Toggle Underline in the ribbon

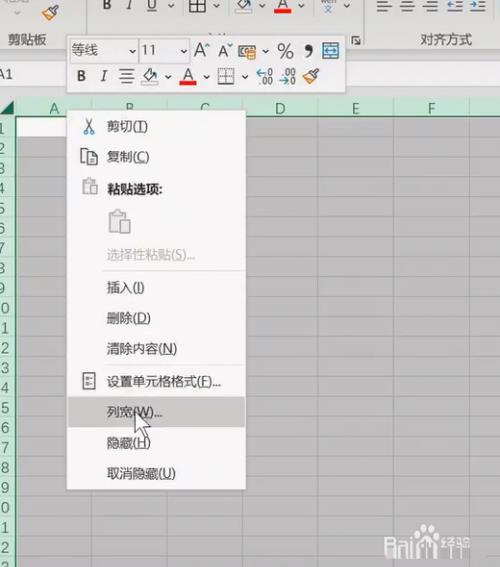point(152,5)
